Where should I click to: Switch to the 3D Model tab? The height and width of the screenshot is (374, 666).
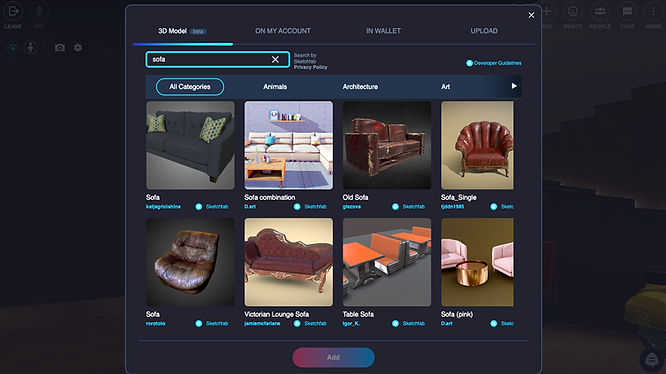182,31
